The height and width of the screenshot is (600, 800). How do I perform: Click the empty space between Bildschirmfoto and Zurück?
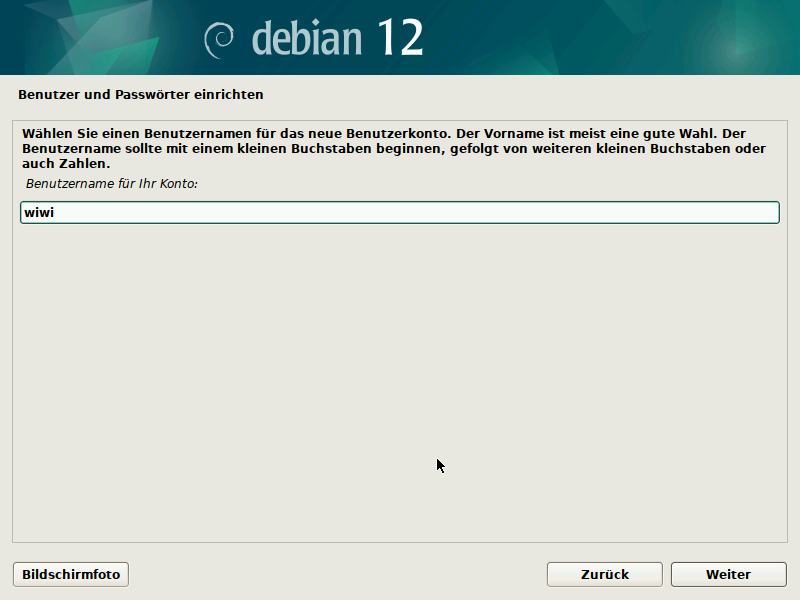click(x=340, y=574)
